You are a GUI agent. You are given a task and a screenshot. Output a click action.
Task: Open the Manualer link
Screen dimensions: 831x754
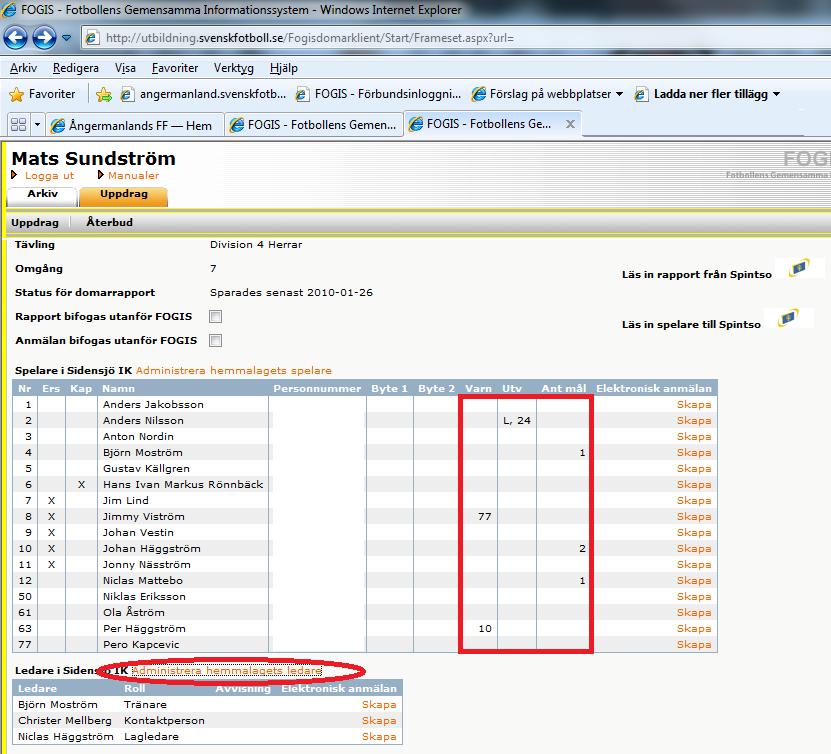pyautogui.click(x=133, y=175)
